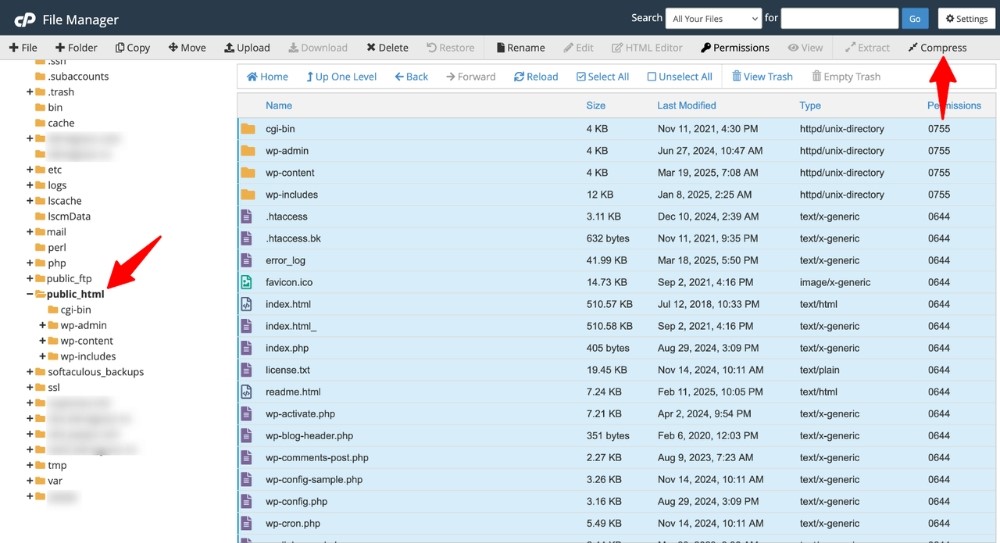Select cgi-bin under public_html in tree
This screenshot has height=543, width=1000.
[75, 310]
